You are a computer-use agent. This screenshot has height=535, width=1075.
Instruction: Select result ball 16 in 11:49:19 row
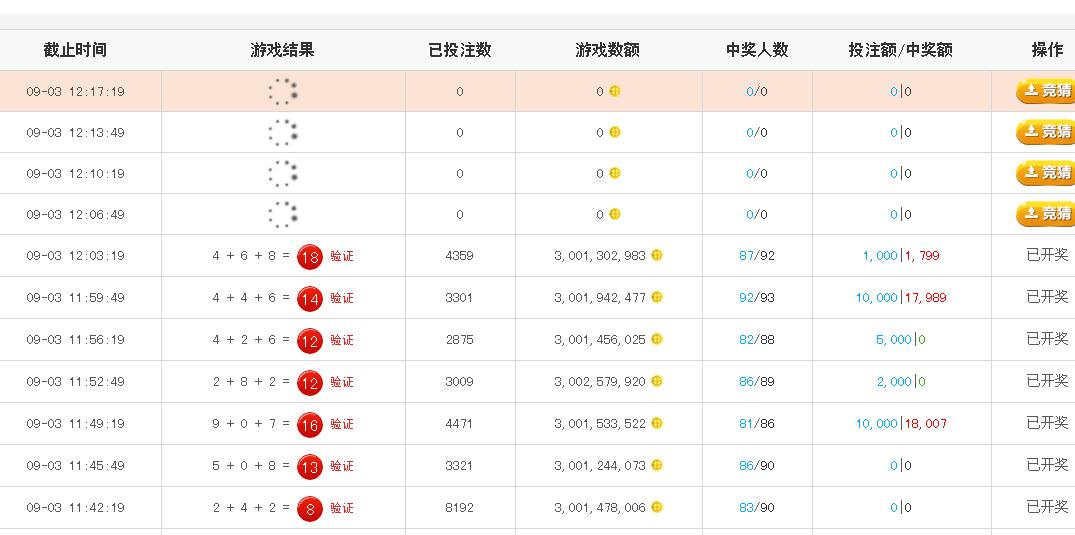click(310, 424)
